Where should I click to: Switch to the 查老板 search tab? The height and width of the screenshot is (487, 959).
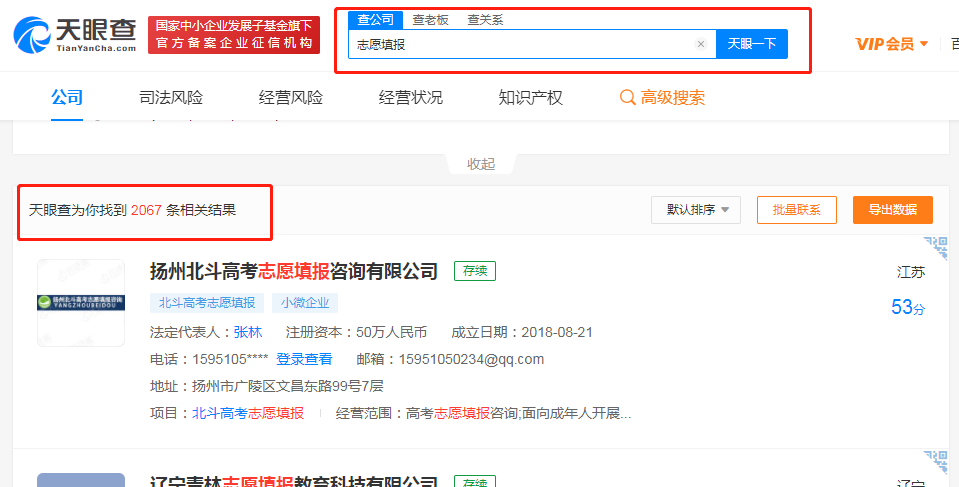[430, 20]
